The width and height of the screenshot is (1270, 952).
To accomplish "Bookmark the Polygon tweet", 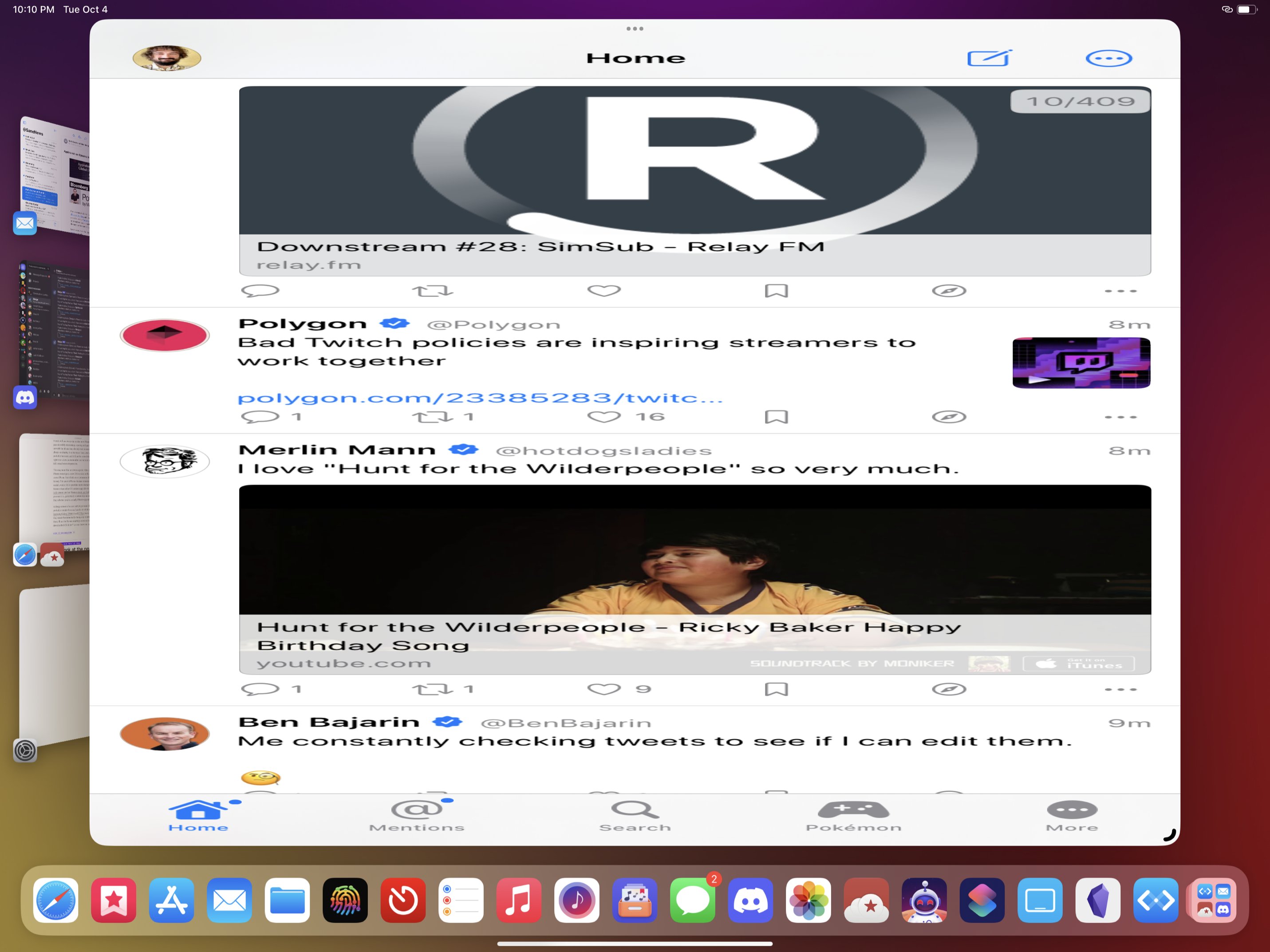I will pos(776,417).
